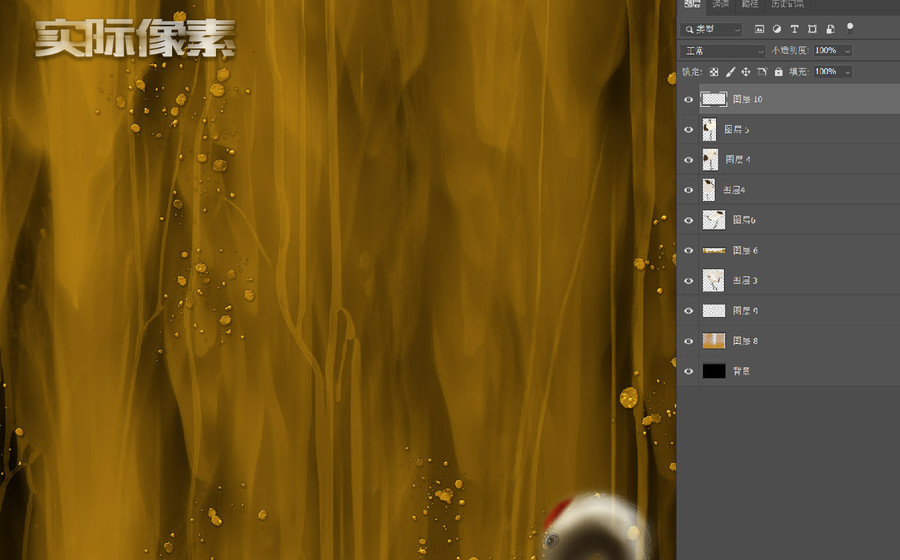
Task: Select layer name 图层 3
Action: [x=745, y=281]
